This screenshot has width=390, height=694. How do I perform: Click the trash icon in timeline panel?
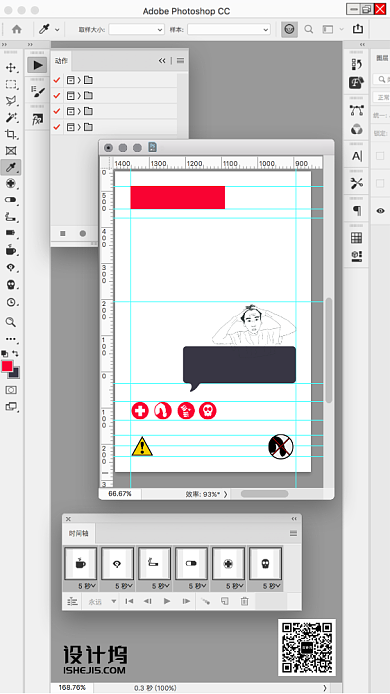click(x=244, y=601)
